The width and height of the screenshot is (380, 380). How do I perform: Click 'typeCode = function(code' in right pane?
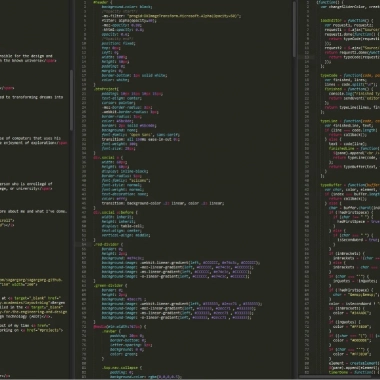[350, 75]
